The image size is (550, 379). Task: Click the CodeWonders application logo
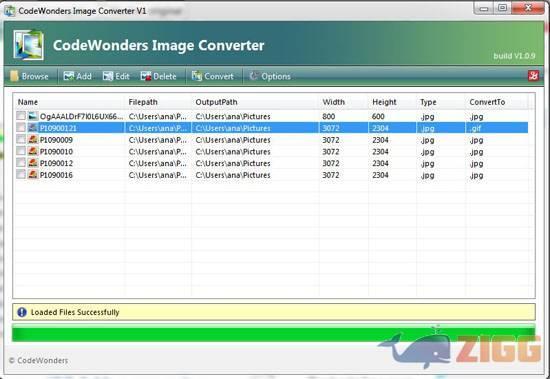click(x=28, y=45)
